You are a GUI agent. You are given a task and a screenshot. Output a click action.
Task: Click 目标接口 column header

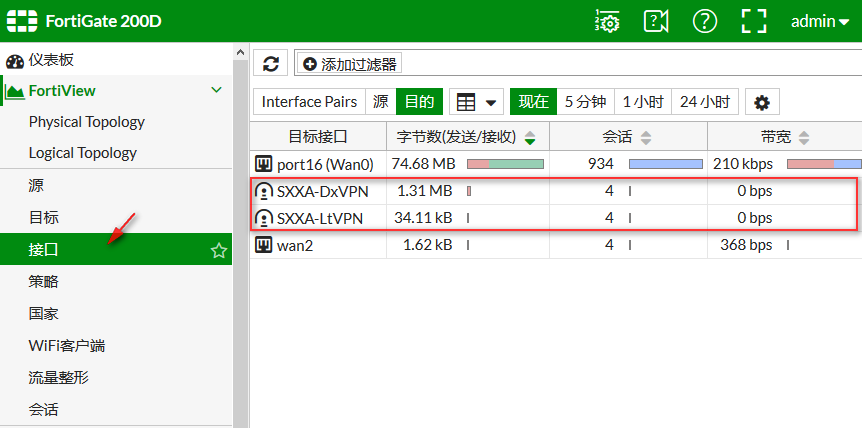[x=318, y=136]
